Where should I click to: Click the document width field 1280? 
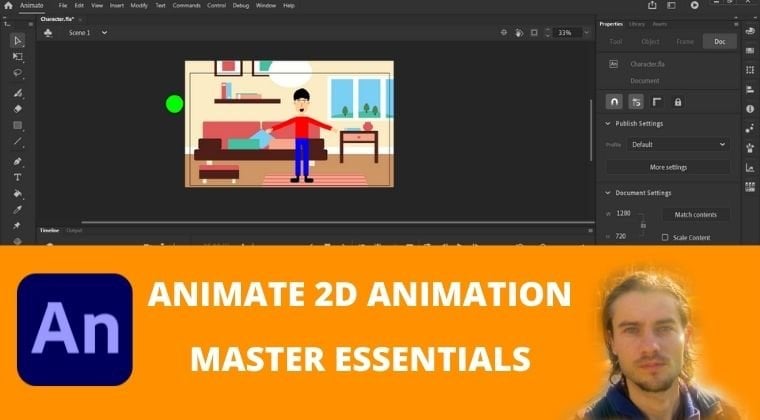(623, 214)
